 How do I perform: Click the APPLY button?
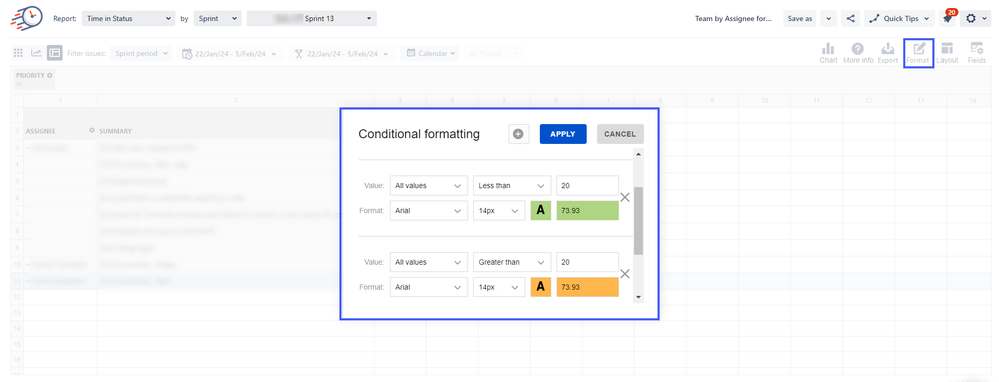563,134
